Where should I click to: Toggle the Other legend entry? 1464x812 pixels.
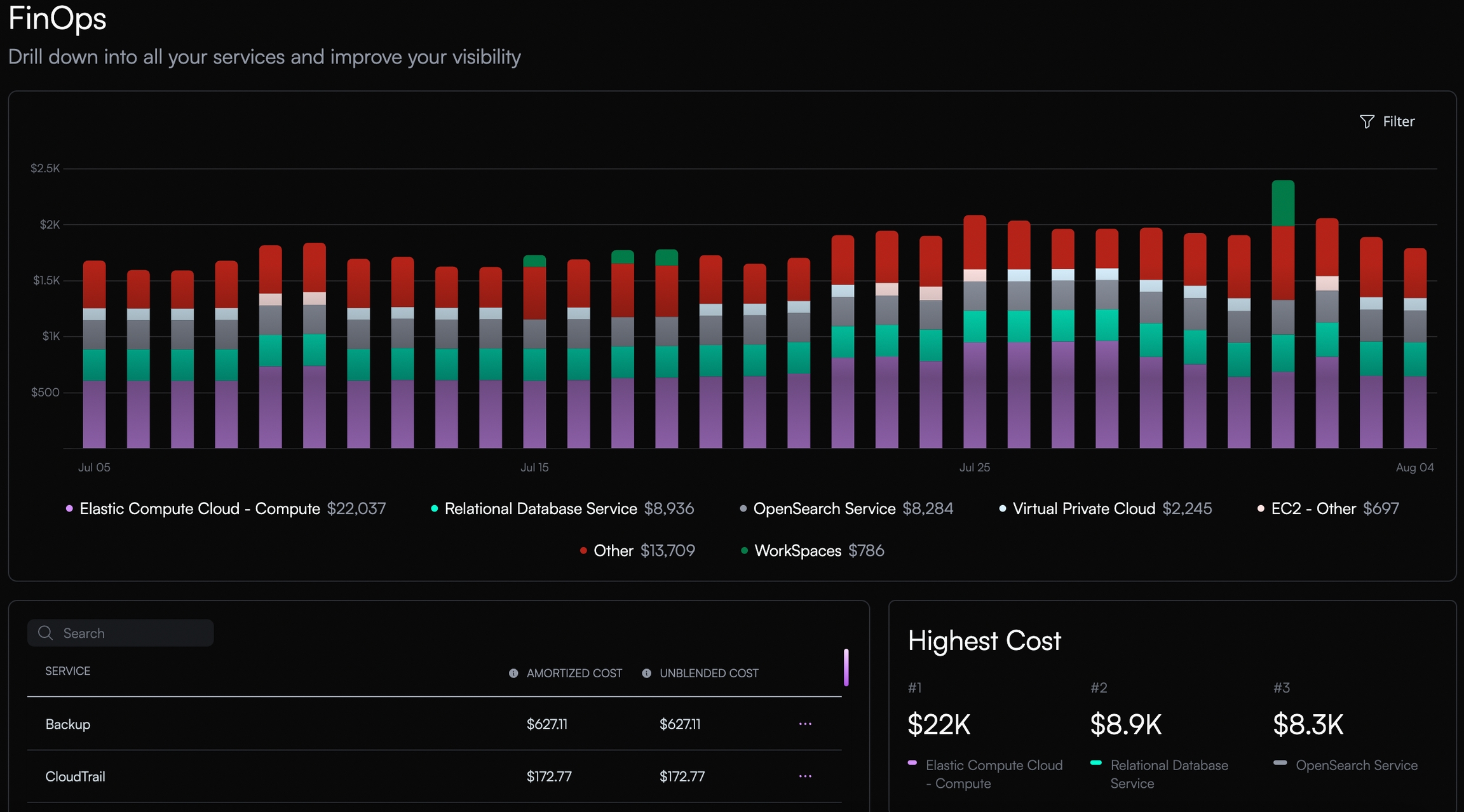(613, 551)
